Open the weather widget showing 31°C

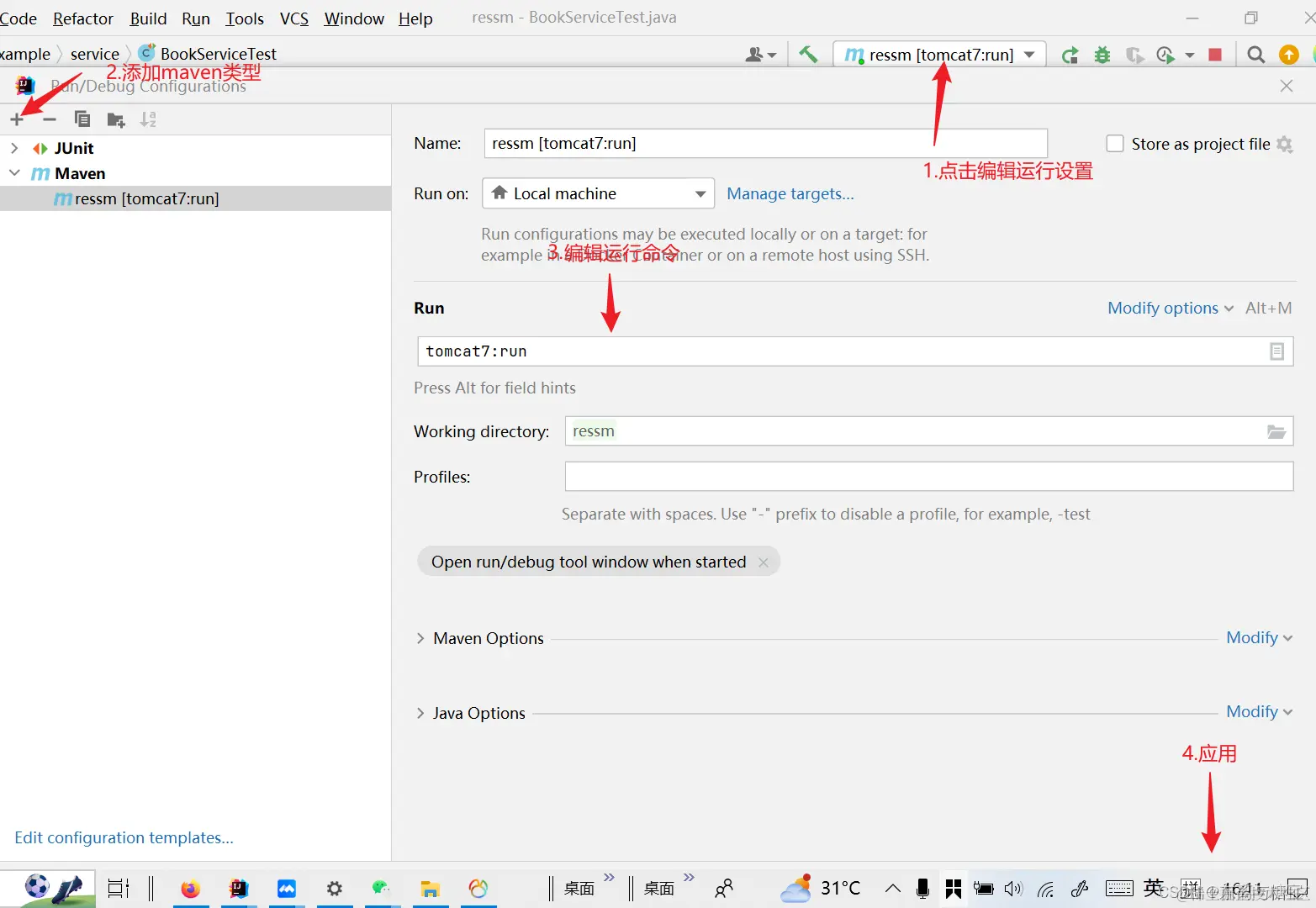821,888
